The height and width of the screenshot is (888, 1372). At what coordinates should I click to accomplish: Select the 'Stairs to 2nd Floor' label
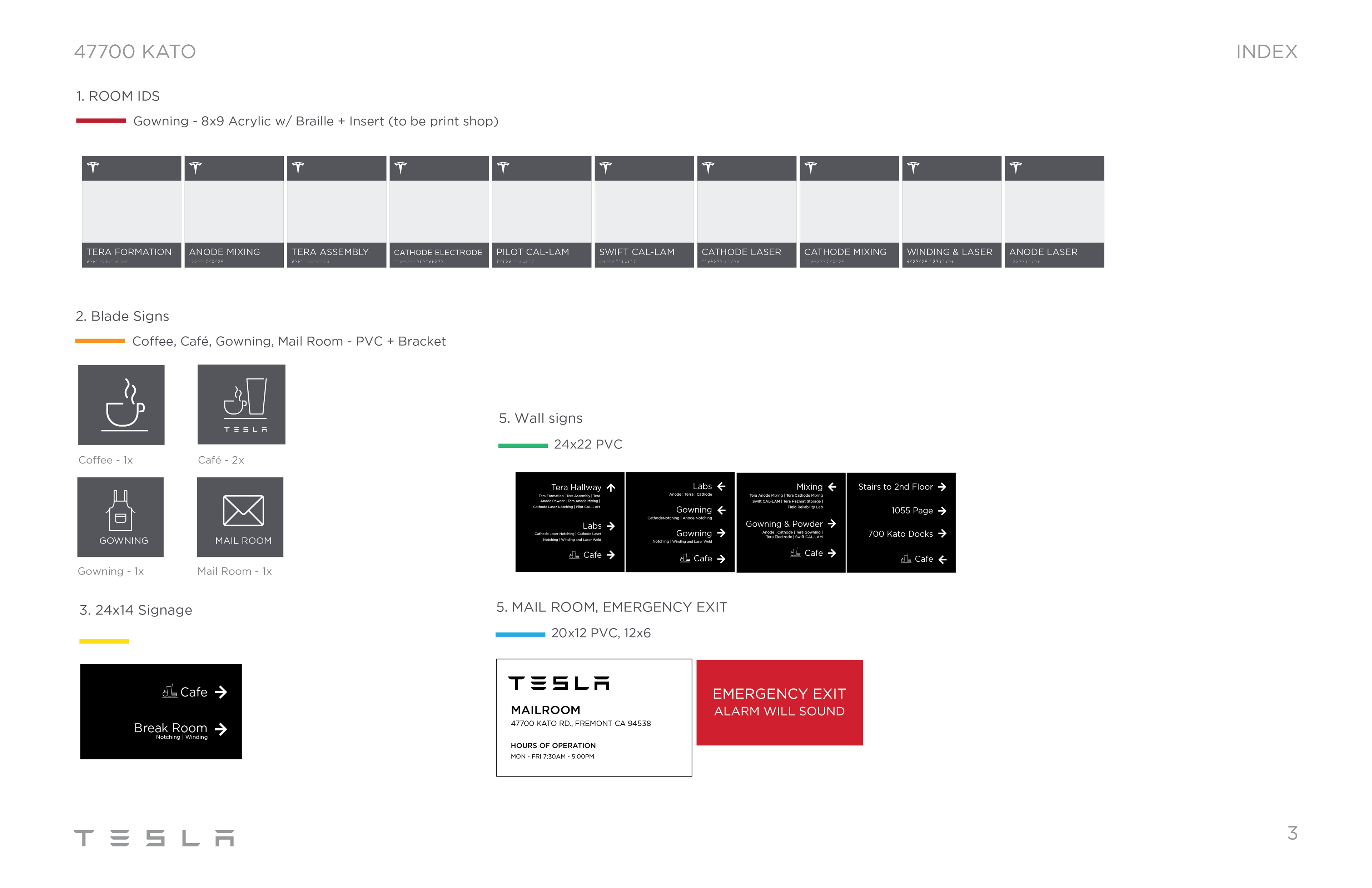click(x=895, y=487)
